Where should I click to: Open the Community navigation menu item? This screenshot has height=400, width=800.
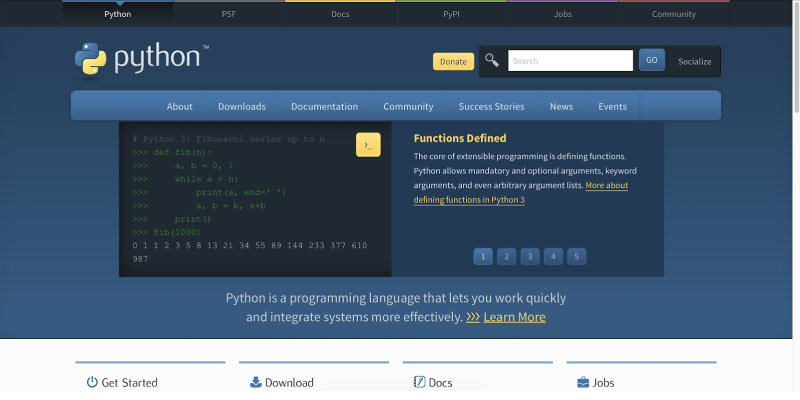coord(408,106)
